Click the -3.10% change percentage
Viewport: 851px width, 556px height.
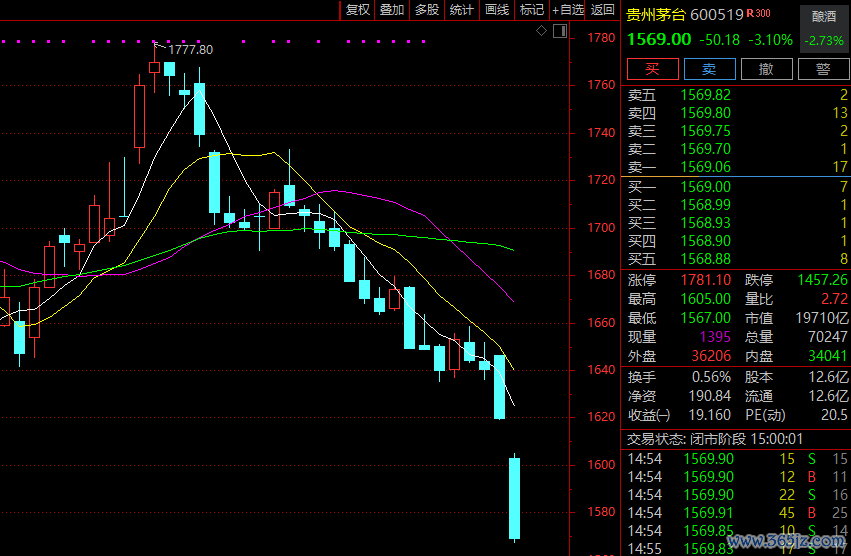click(x=770, y=40)
